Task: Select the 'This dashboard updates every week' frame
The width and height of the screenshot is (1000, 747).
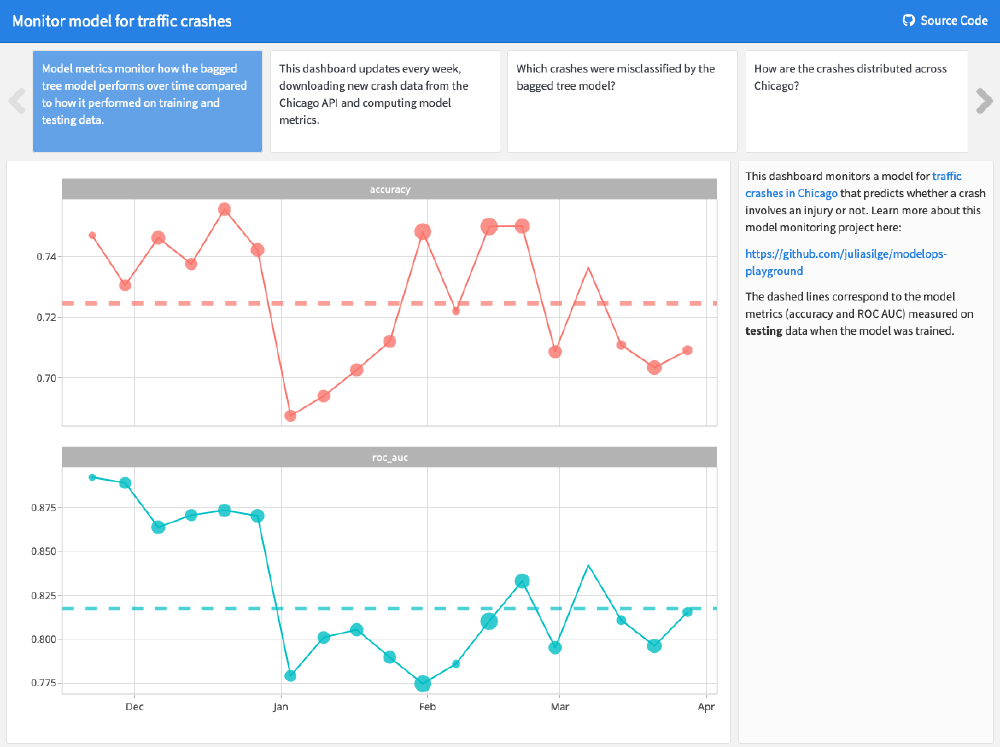Action: 385,101
